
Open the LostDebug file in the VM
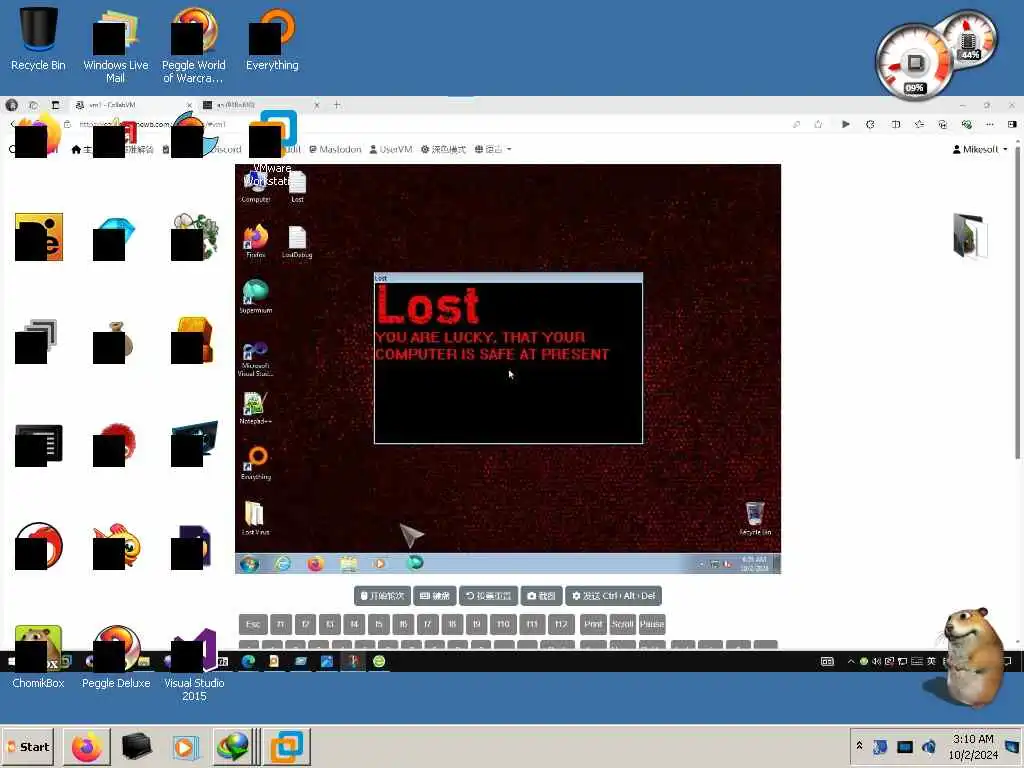pos(297,242)
